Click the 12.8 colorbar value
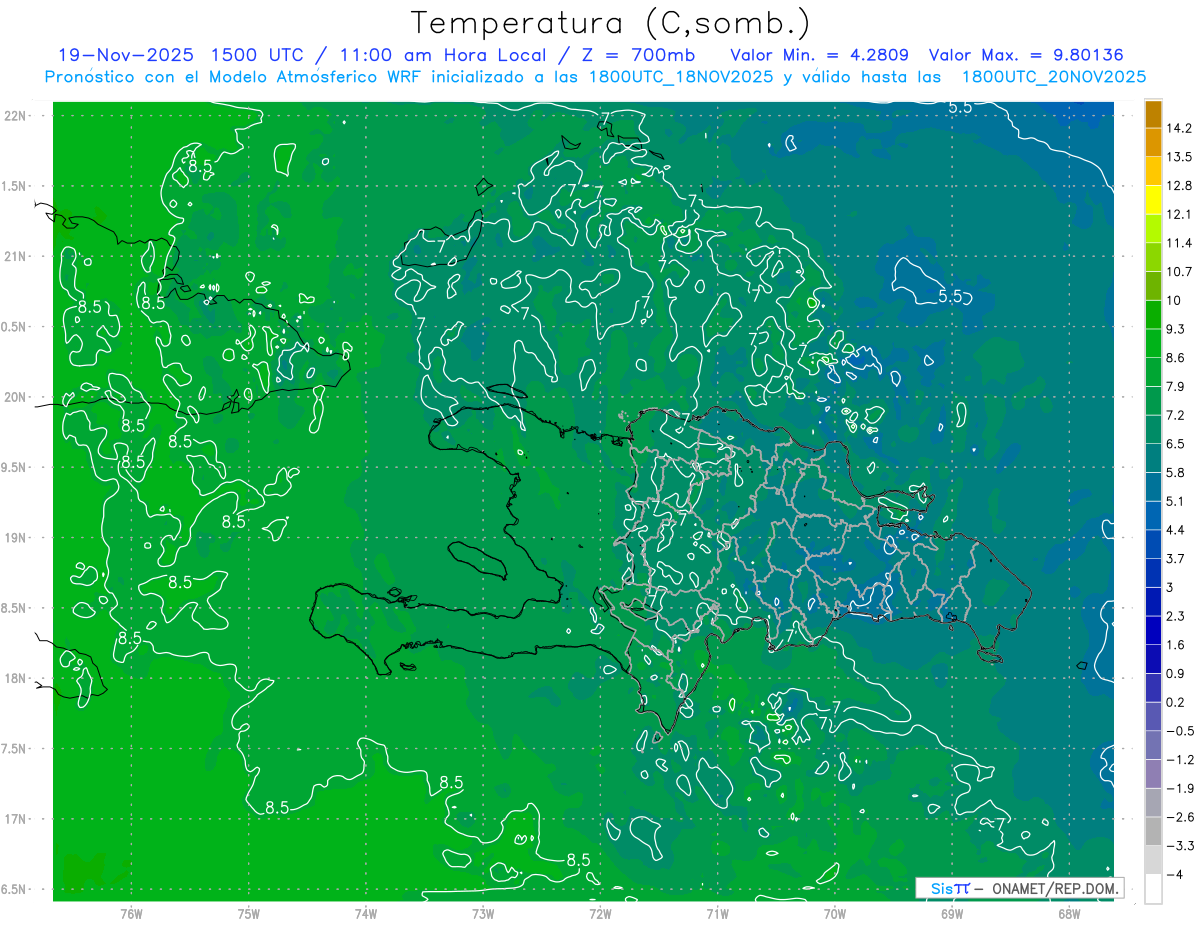Image resolution: width=1200 pixels, height=927 pixels. point(1178,186)
